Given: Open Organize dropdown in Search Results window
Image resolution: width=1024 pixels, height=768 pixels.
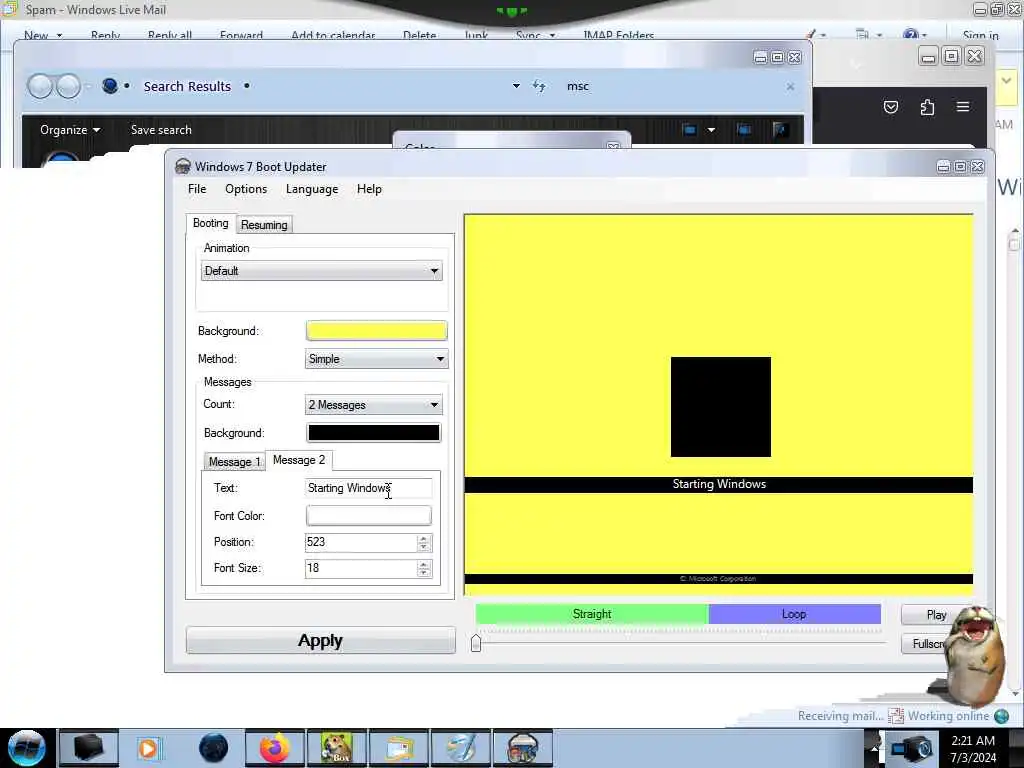Looking at the screenshot, I should pyautogui.click(x=70, y=129).
